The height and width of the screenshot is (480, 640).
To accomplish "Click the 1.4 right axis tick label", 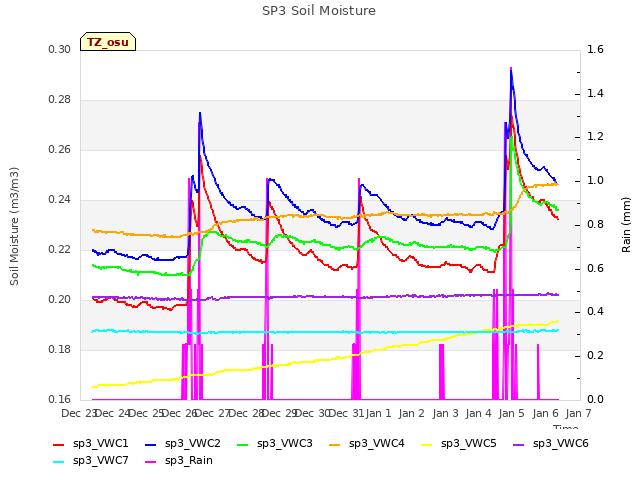I will [x=595, y=93].
